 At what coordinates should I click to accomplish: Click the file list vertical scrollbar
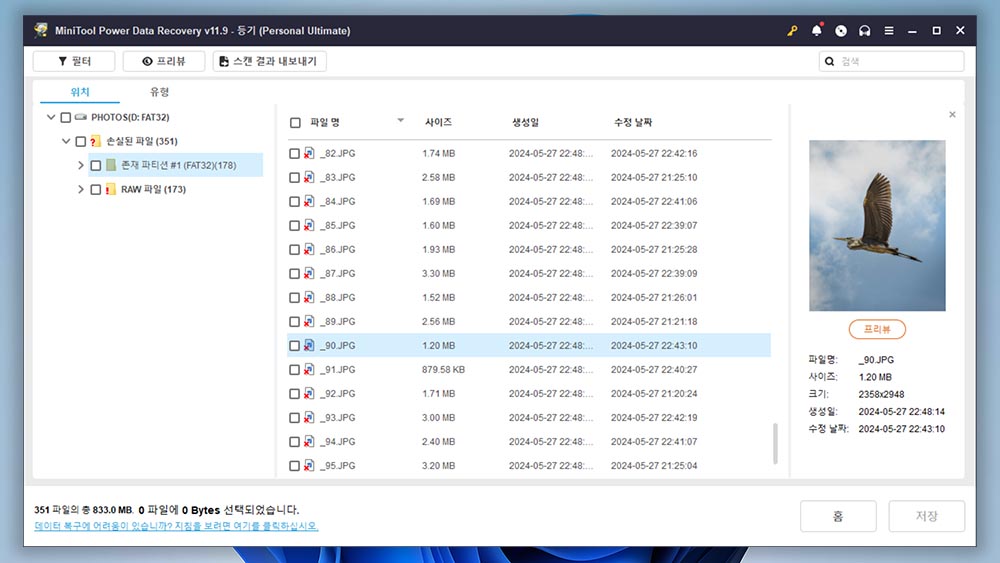776,444
